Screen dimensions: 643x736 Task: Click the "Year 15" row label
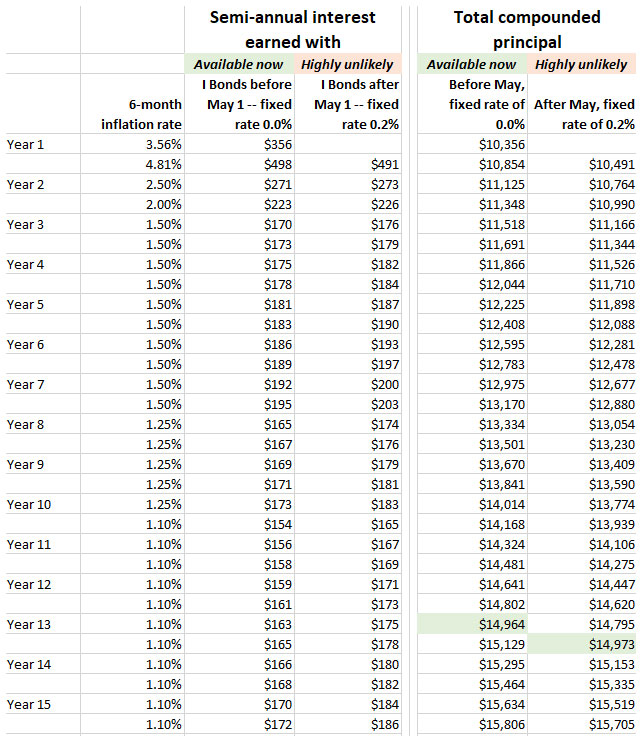pyautogui.click(x=30, y=704)
